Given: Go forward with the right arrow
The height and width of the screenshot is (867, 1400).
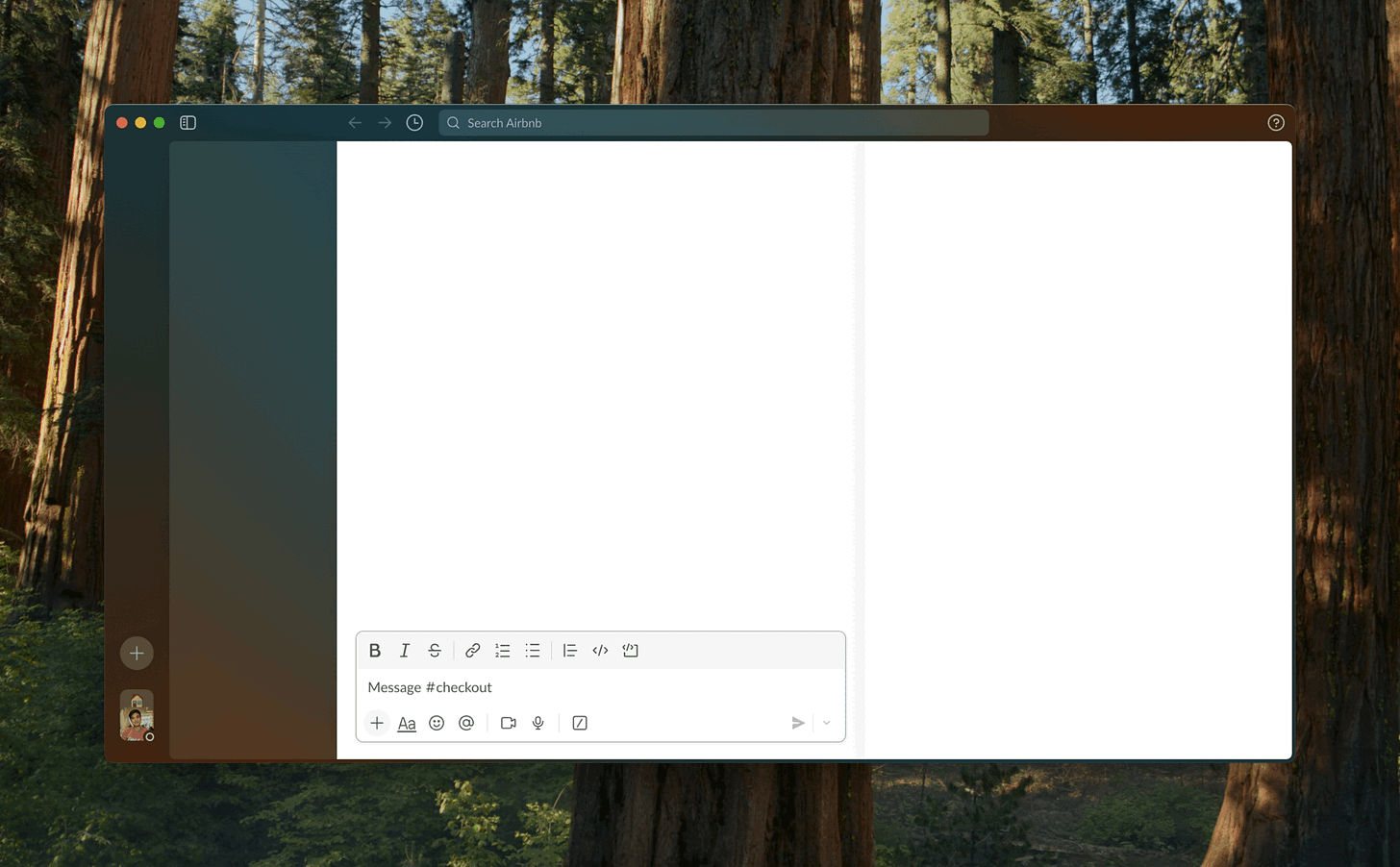Looking at the screenshot, I should click(385, 123).
